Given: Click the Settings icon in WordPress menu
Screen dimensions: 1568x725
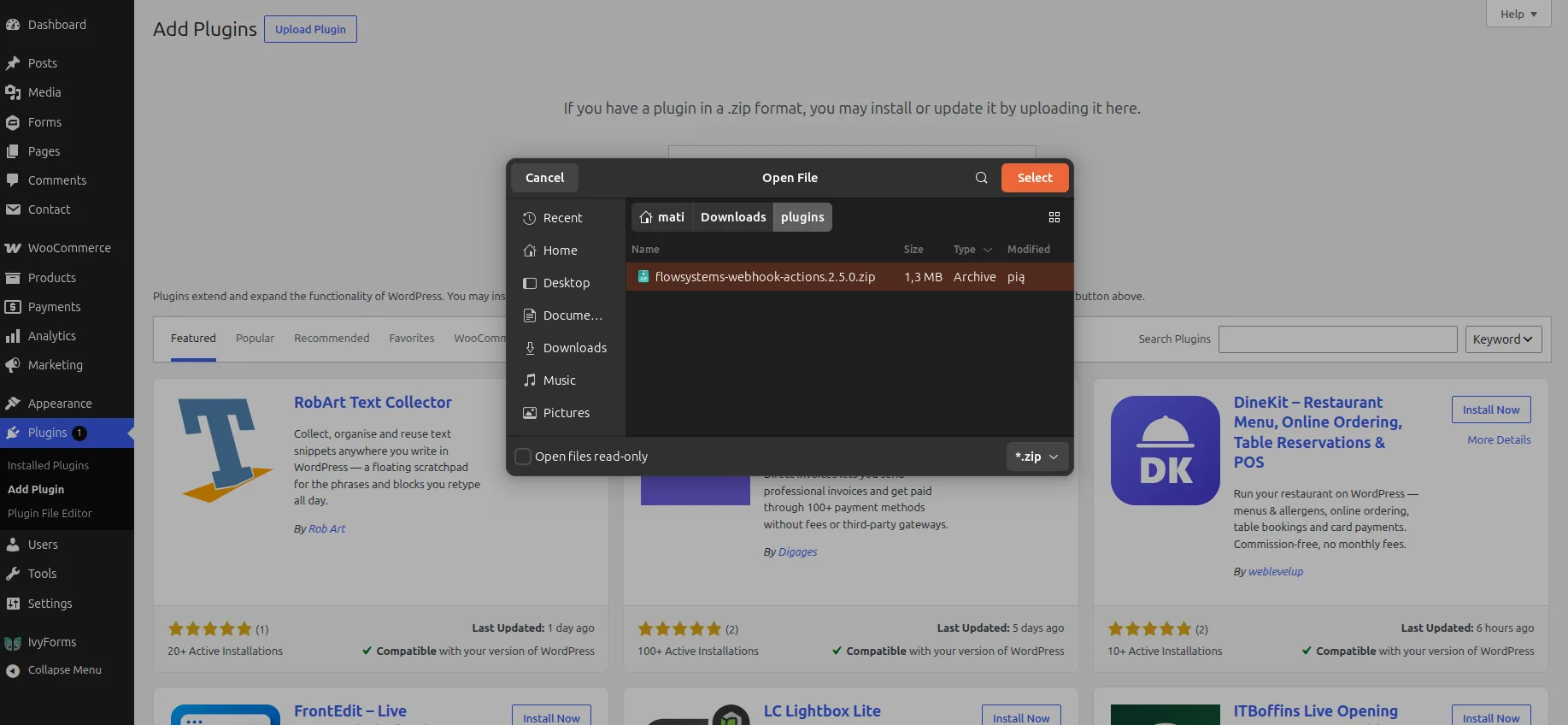Looking at the screenshot, I should [13, 604].
